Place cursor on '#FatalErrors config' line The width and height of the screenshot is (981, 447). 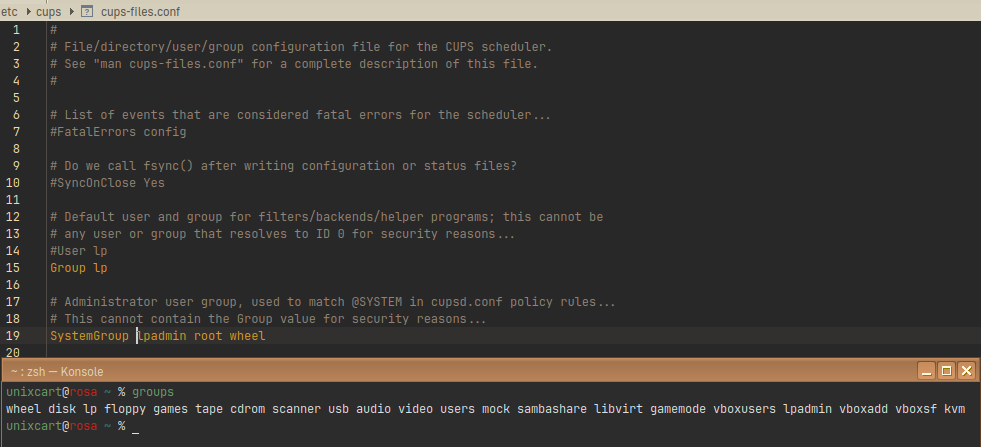(x=118, y=132)
